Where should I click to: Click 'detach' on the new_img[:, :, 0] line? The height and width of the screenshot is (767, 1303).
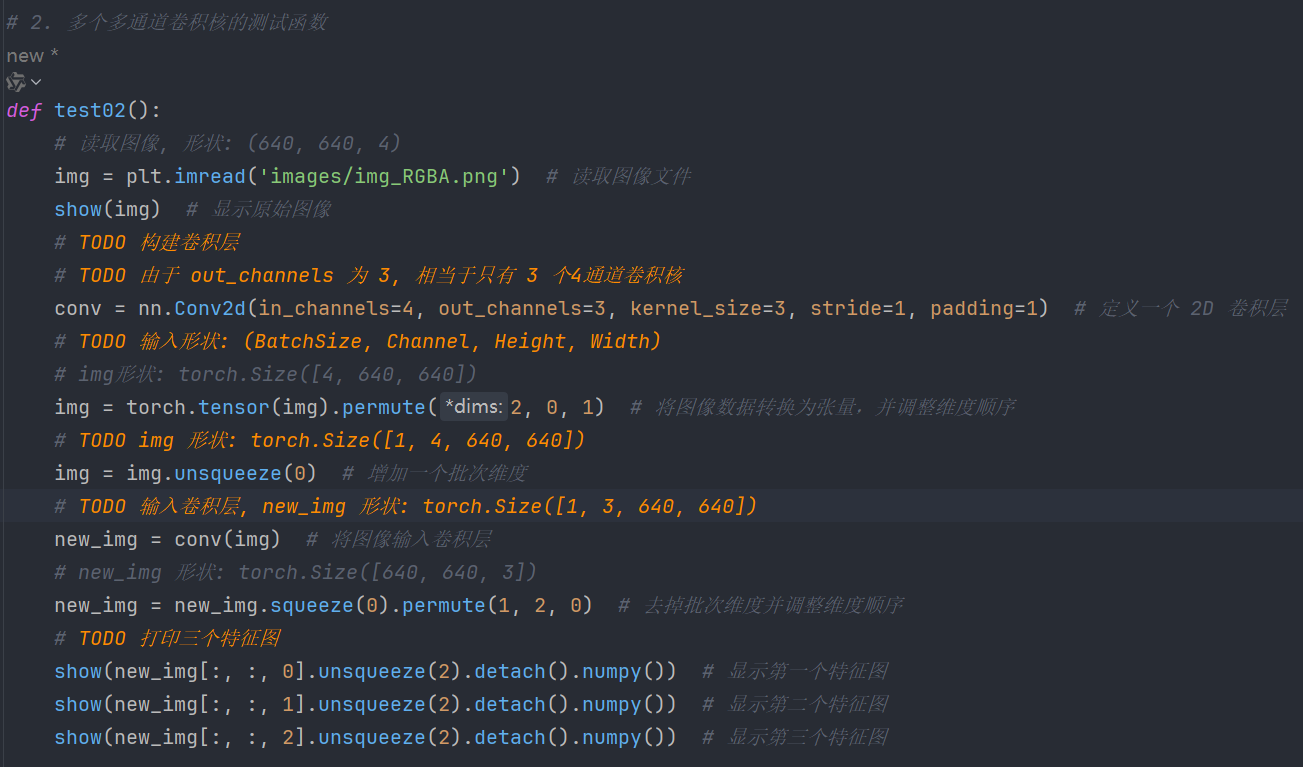[510, 671]
